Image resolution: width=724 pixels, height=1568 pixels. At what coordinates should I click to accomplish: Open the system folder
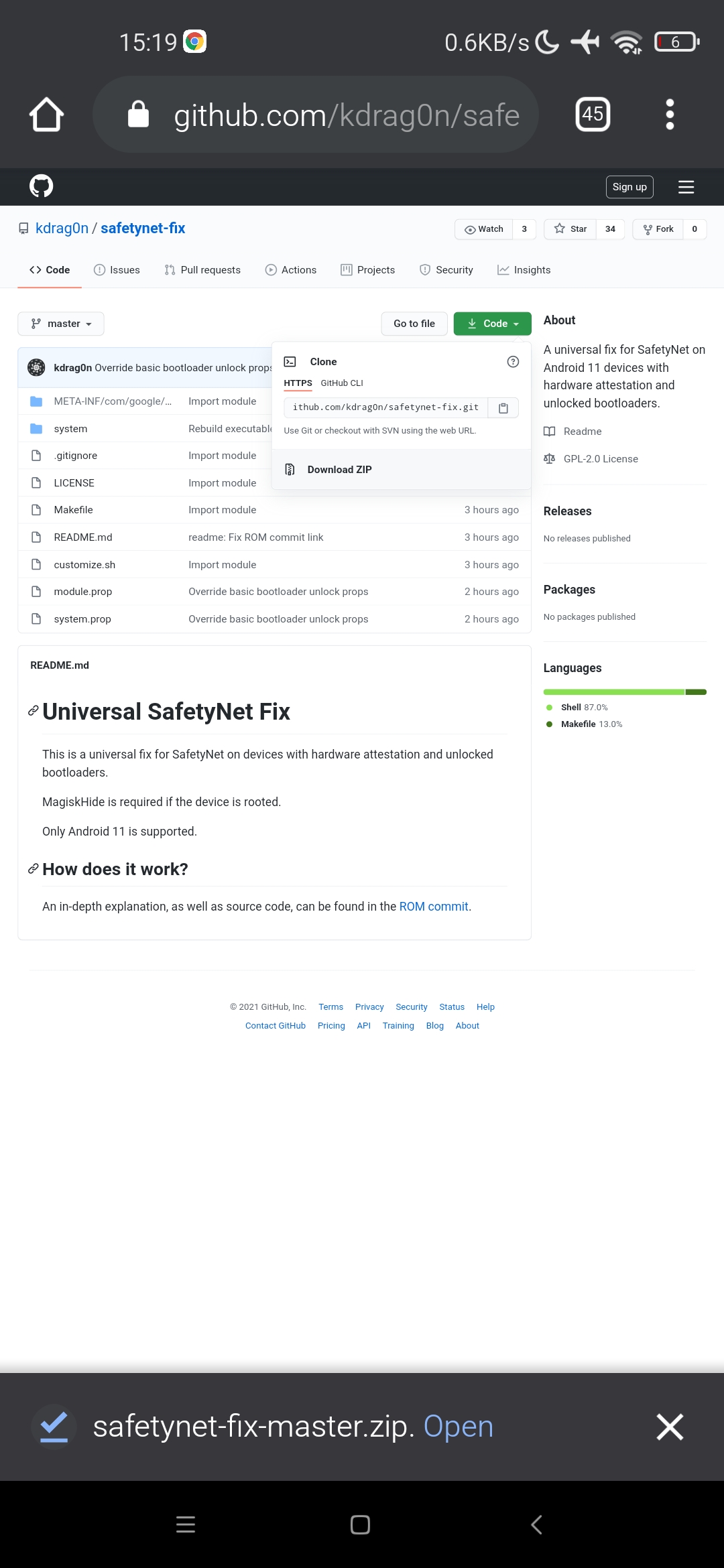point(70,429)
